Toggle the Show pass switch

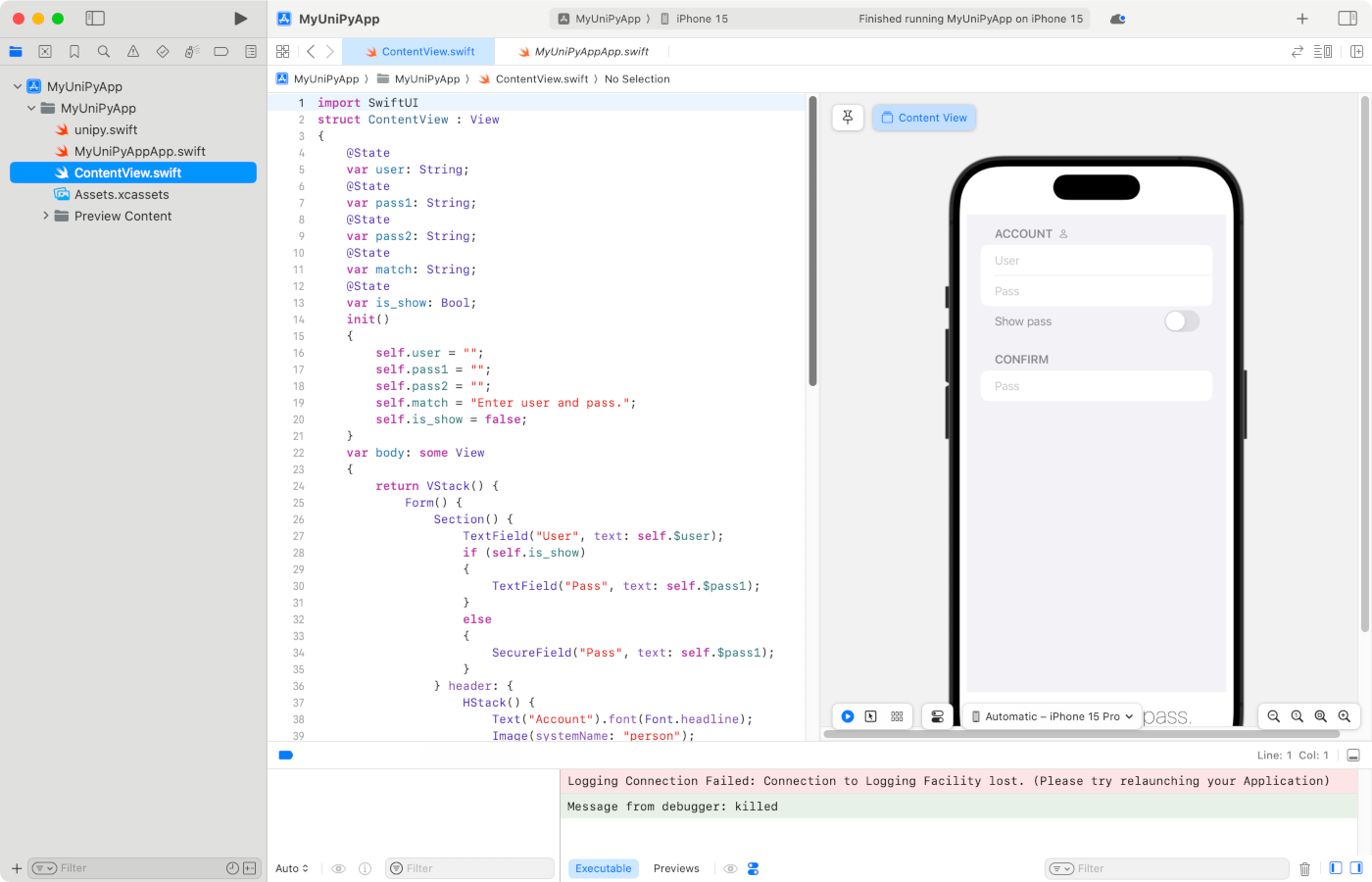[1181, 321]
